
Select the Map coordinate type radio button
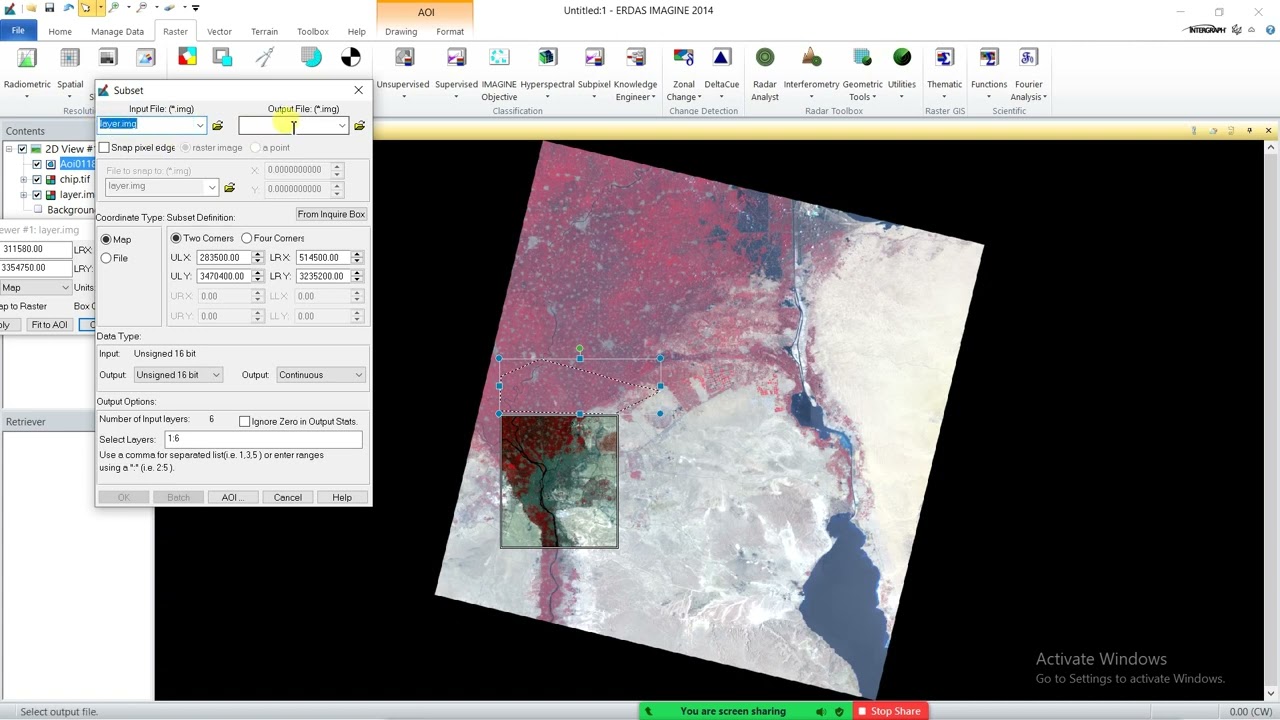pos(106,240)
